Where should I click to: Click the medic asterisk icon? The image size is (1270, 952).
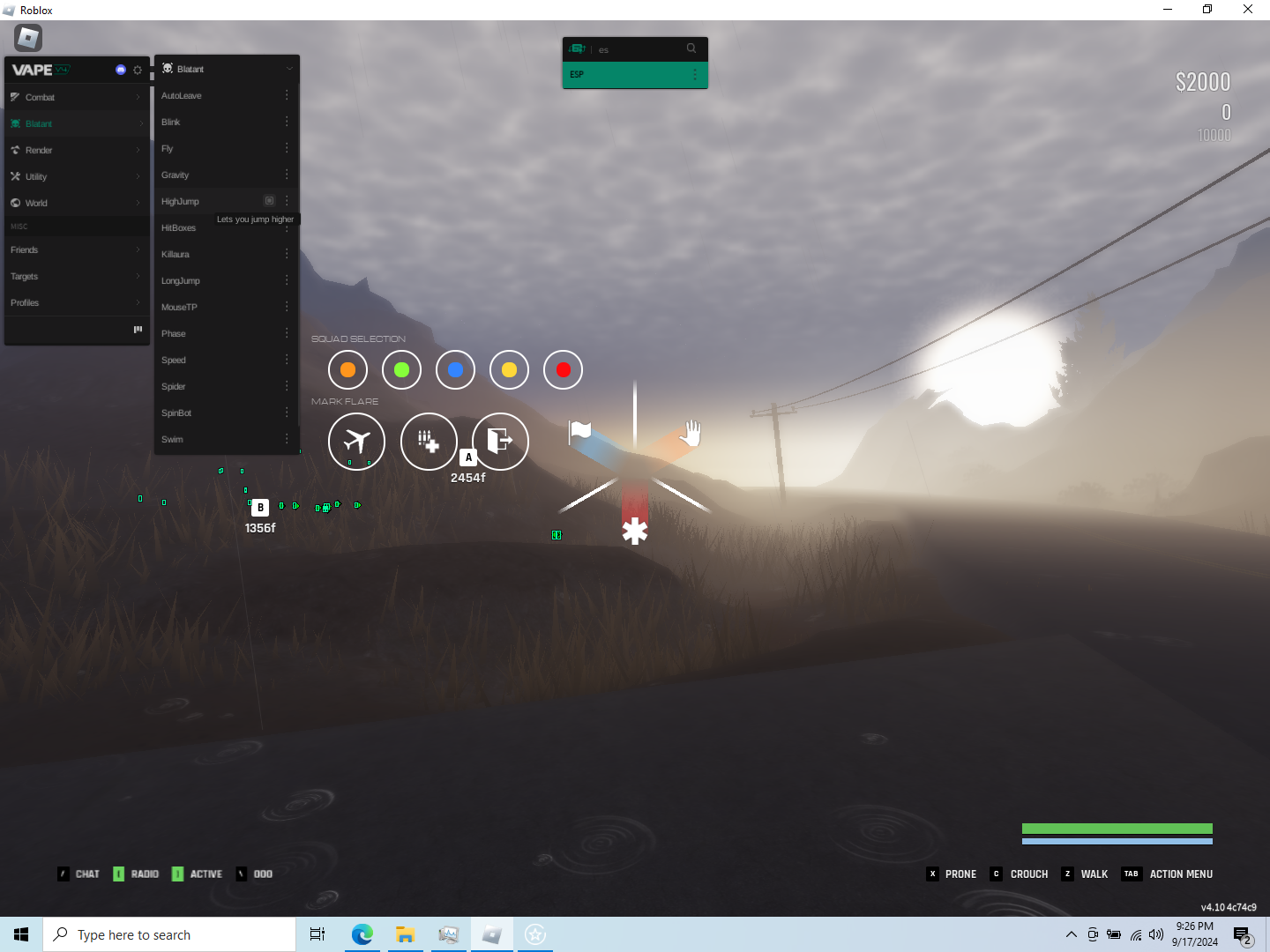pos(635,531)
